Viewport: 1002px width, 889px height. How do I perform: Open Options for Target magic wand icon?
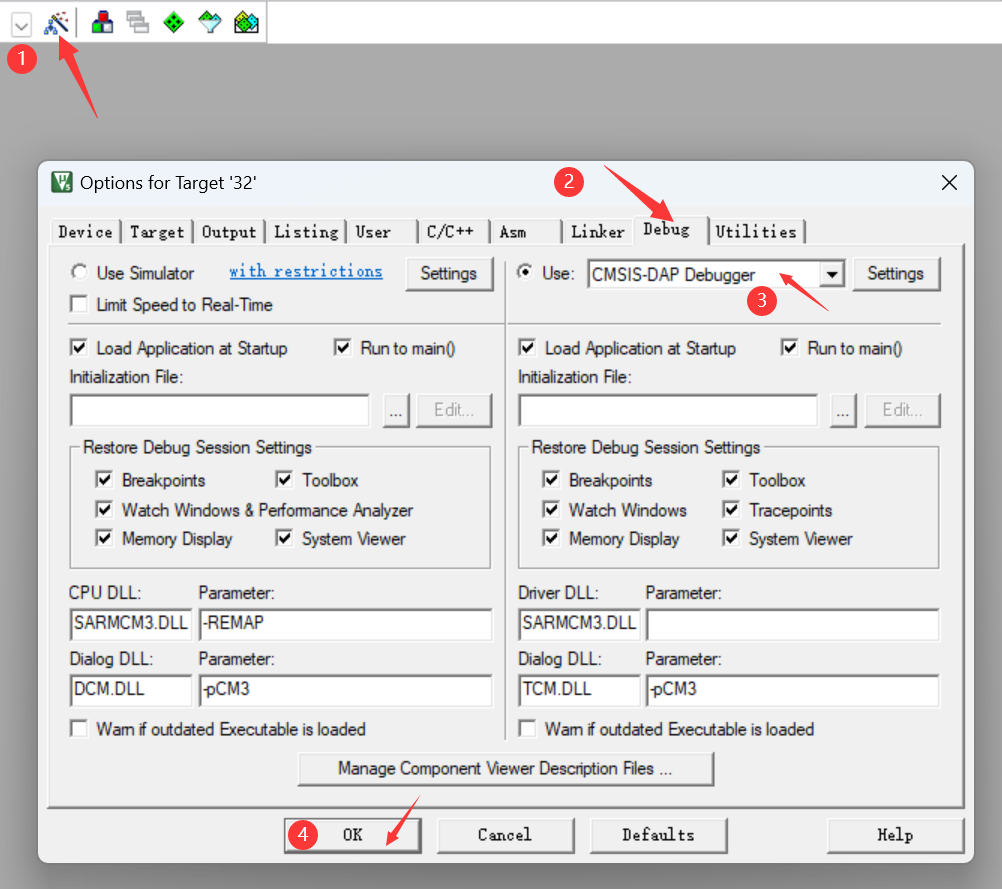(x=56, y=23)
